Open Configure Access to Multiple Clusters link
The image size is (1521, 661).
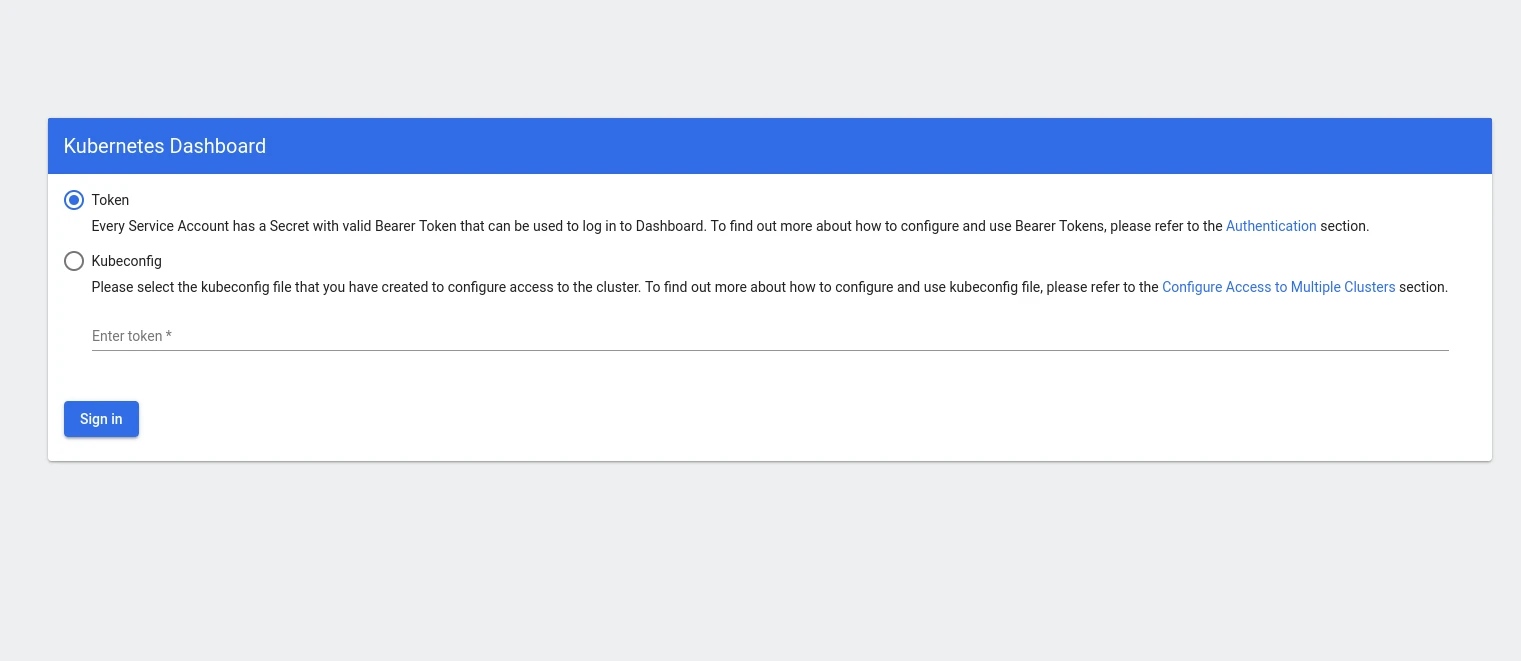coord(1278,287)
